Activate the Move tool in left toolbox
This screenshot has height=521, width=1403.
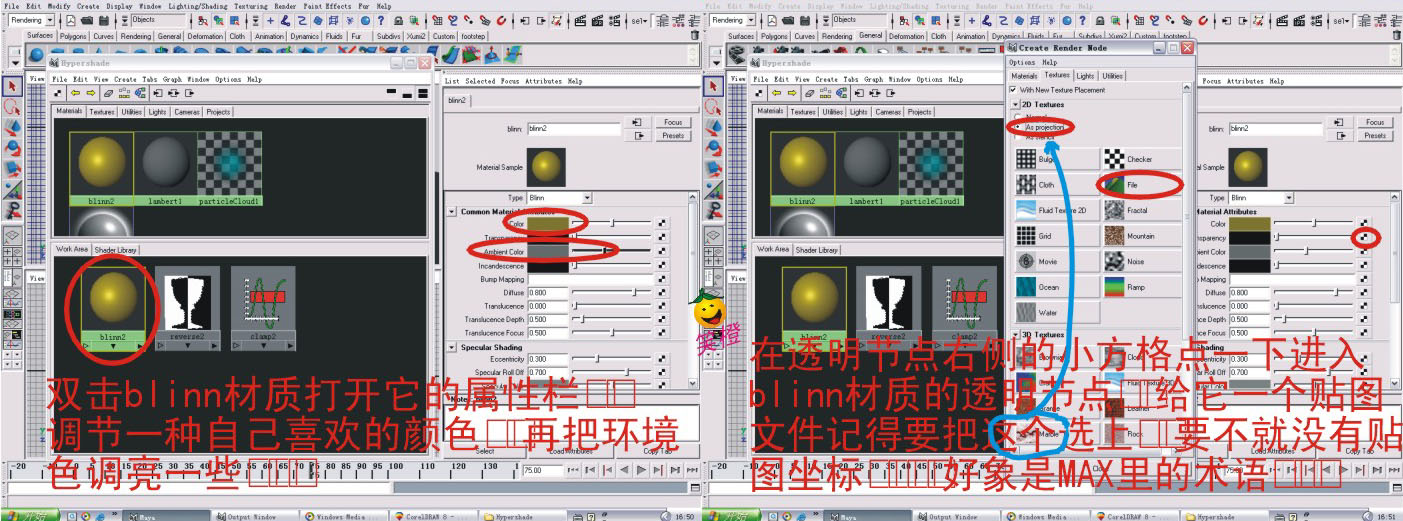(12, 128)
